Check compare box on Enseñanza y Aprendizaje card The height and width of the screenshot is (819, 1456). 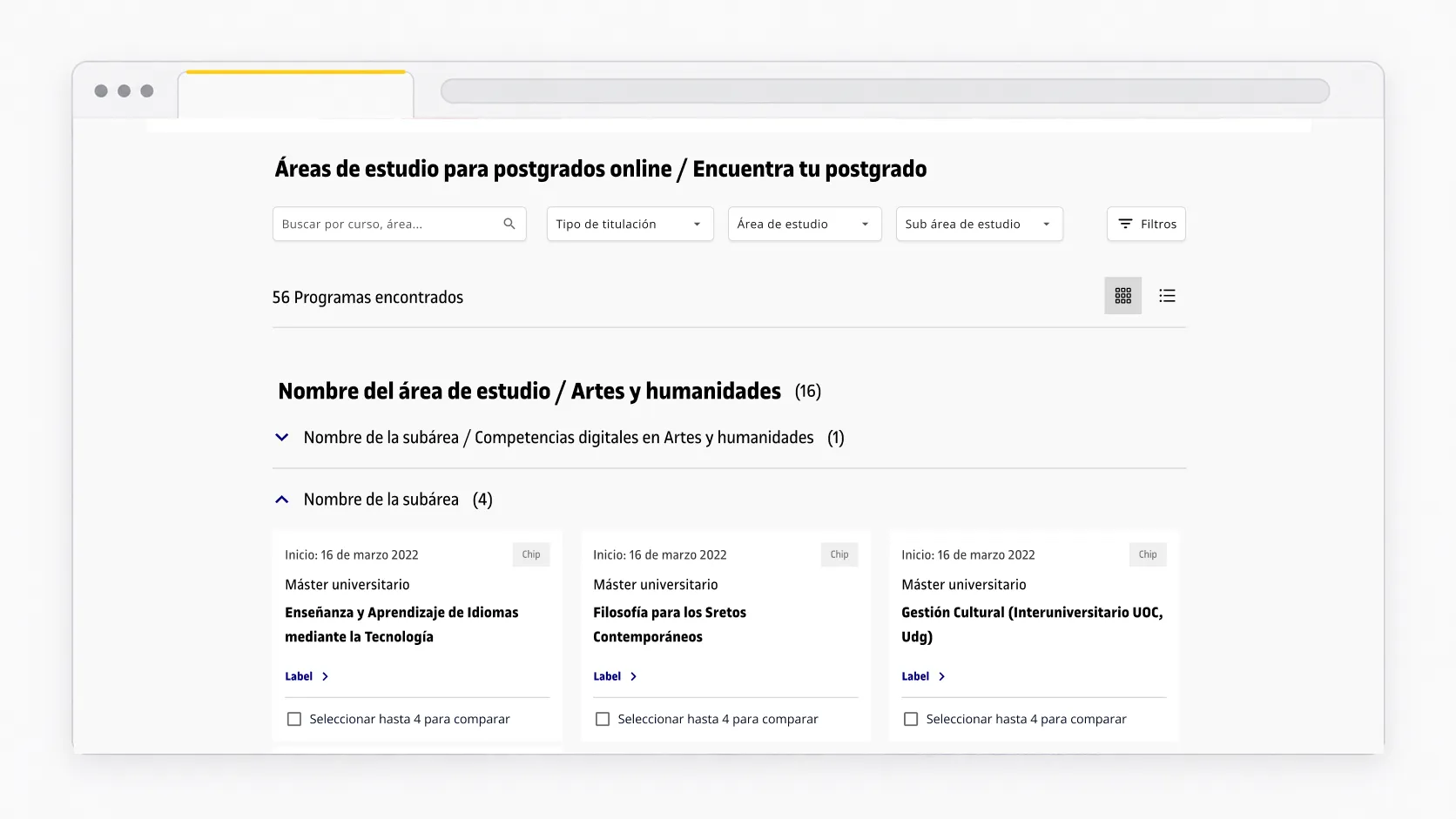pyautogui.click(x=294, y=719)
